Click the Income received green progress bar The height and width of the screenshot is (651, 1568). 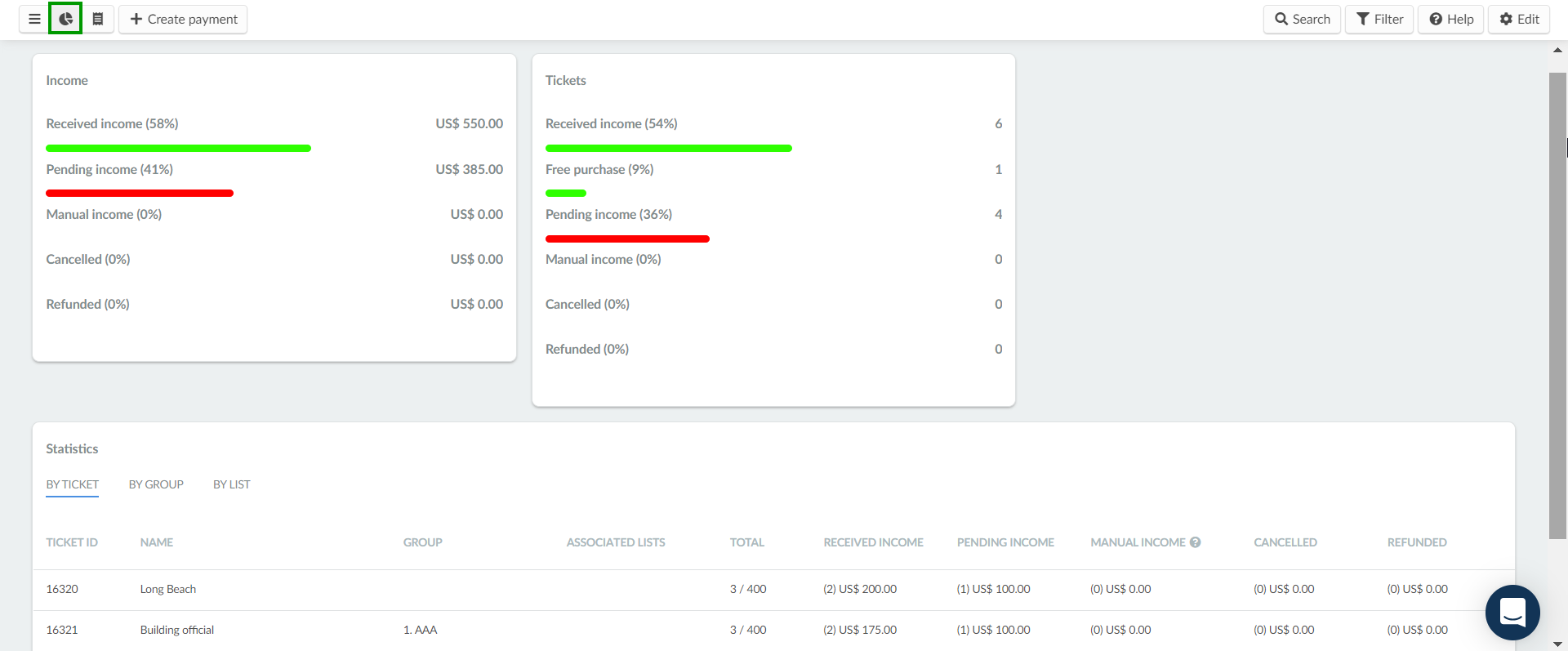click(178, 148)
